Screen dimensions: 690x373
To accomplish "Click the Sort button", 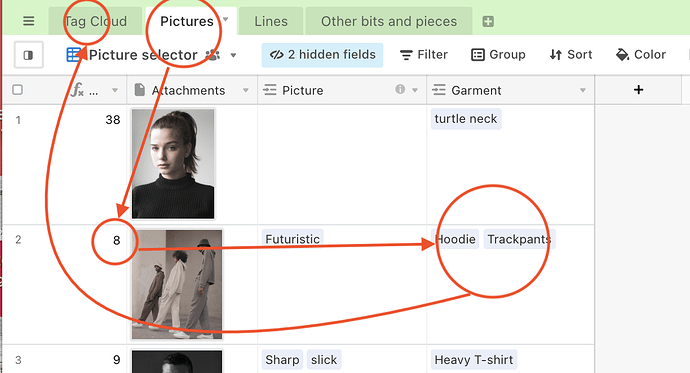I will [x=571, y=55].
